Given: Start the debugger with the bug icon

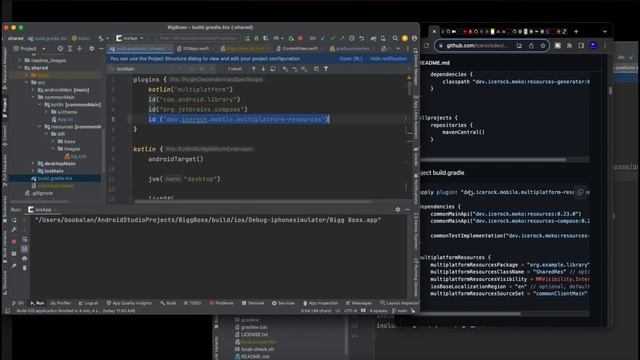Looking at the screenshot, I should [256, 38].
